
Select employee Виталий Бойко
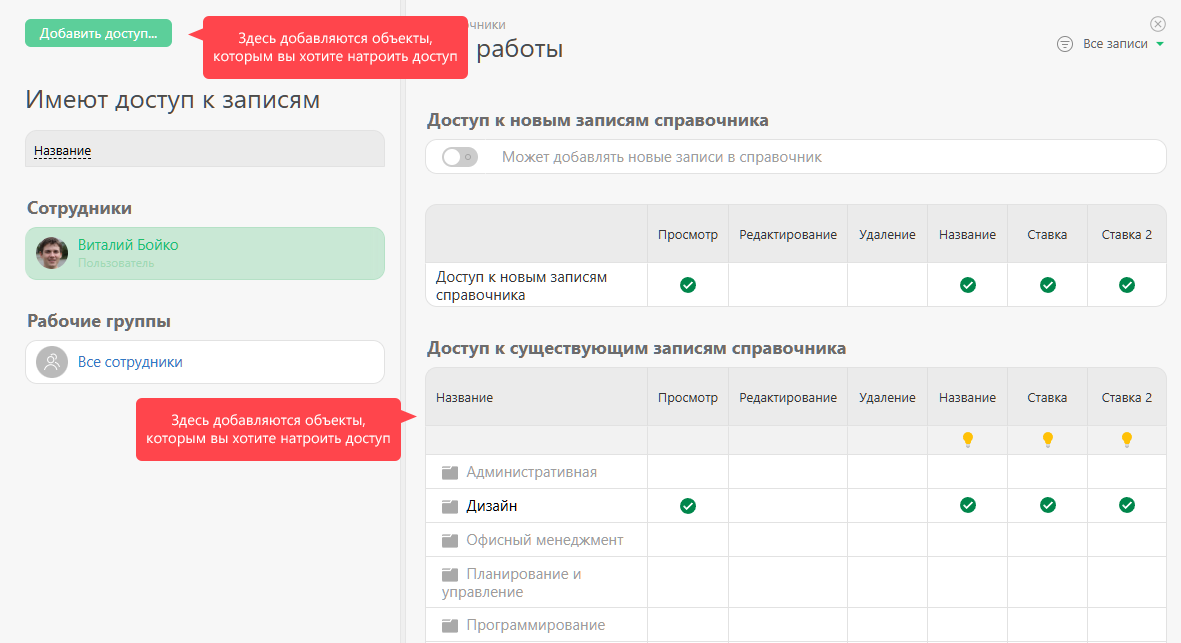205,254
